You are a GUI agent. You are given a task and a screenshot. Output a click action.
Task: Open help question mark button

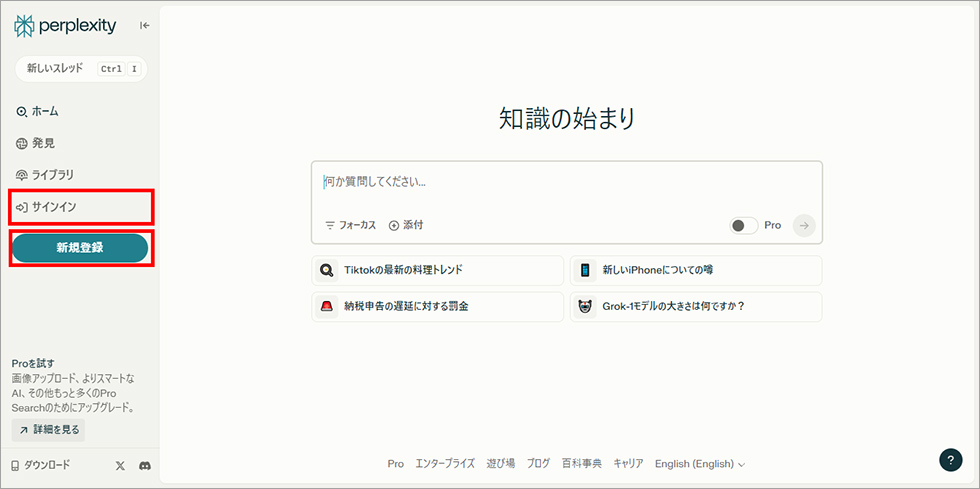coord(951,460)
